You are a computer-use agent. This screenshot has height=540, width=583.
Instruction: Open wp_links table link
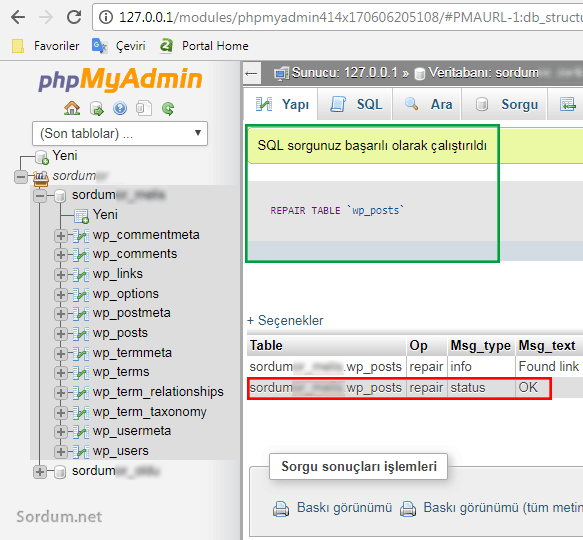tap(117, 274)
